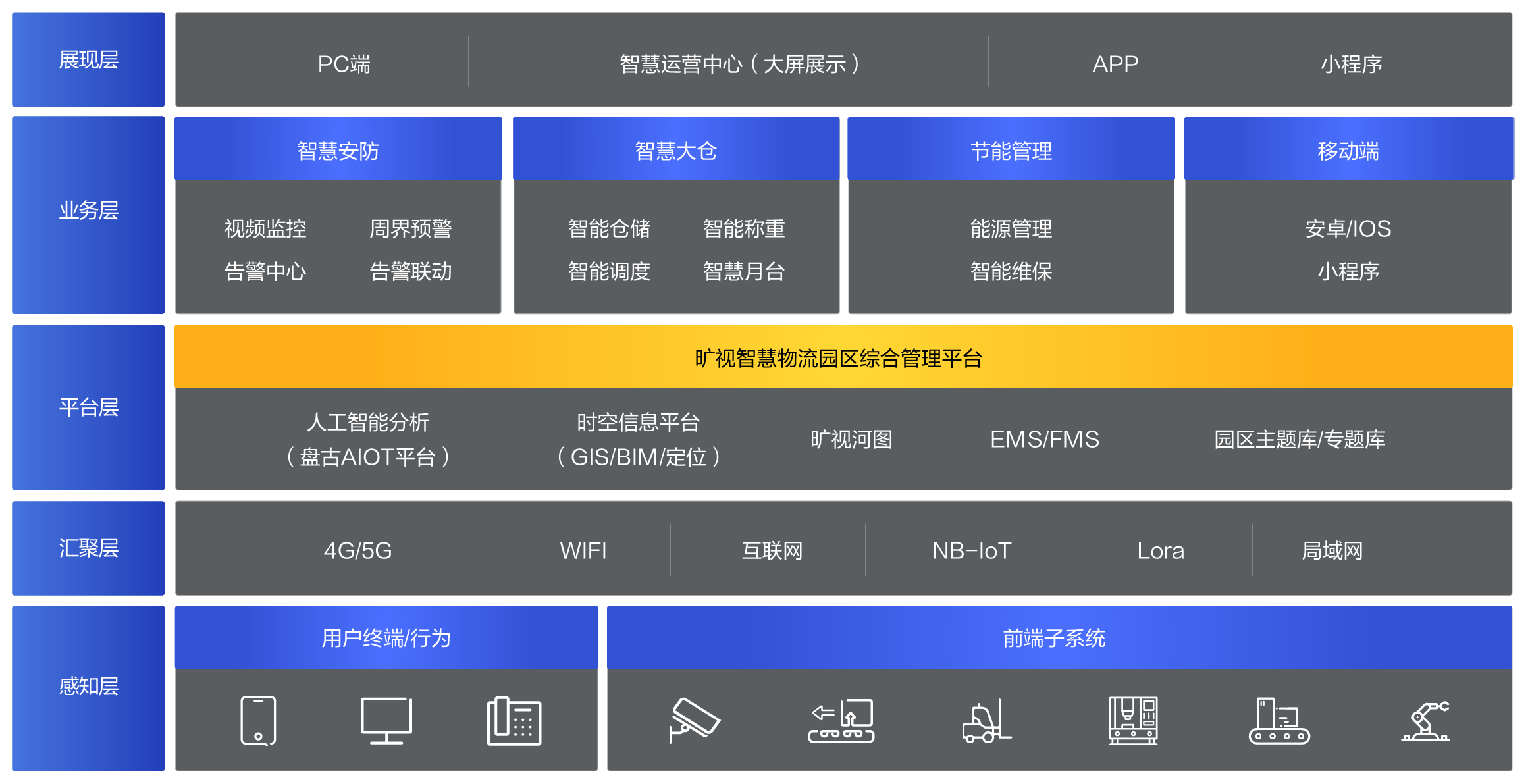1530x784 pixels.
Task: Click the mobile phone icon in 感知层
Action: tap(258, 720)
